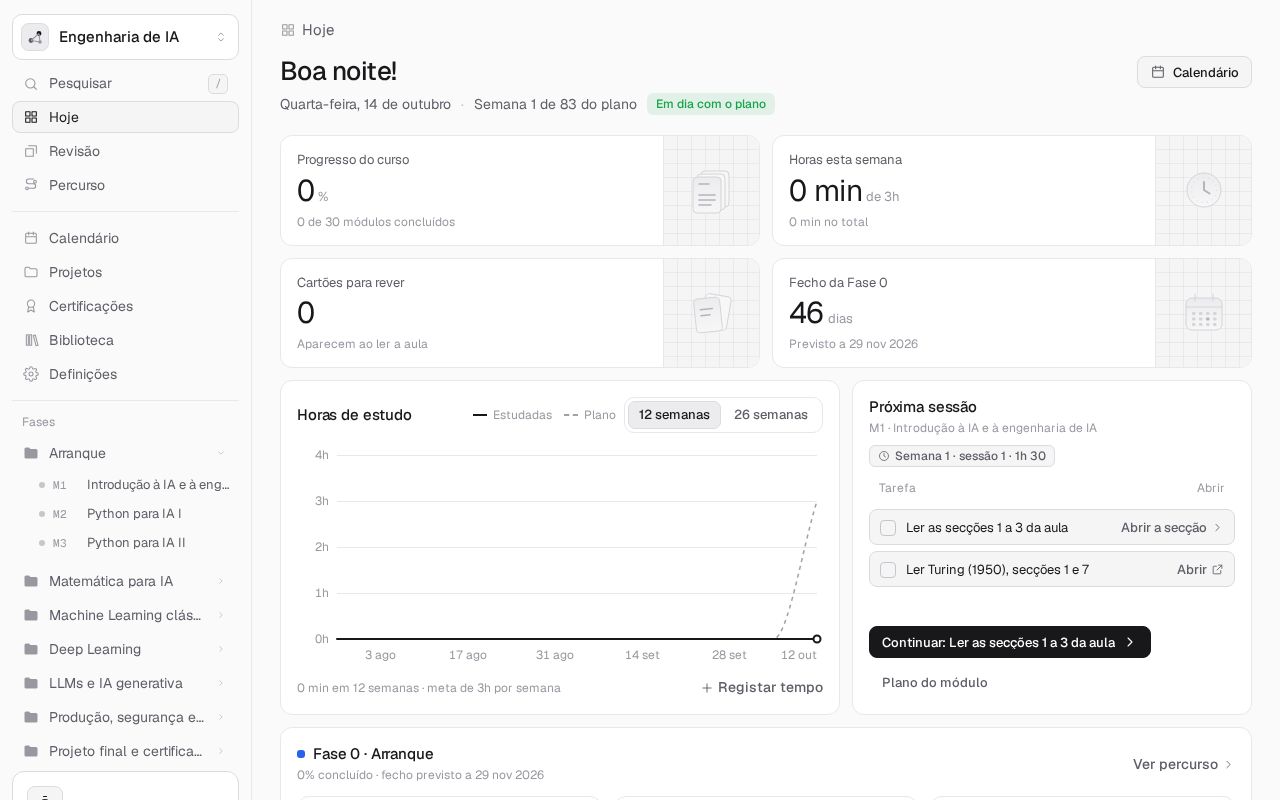Viewport: 1280px width, 800px height.
Task: Open module M1 Introdução à IA
Action: [x=134, y=485]
